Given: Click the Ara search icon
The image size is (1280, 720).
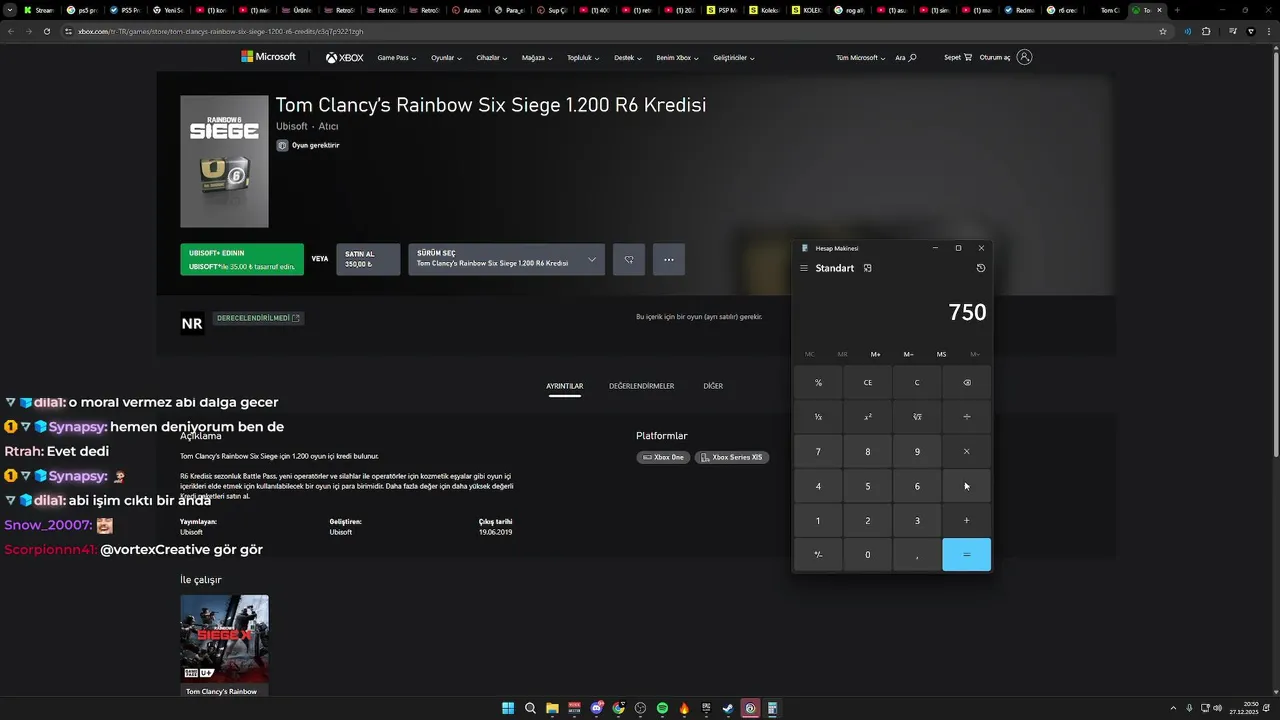Looking at the screenshot, I should (906, 58).
